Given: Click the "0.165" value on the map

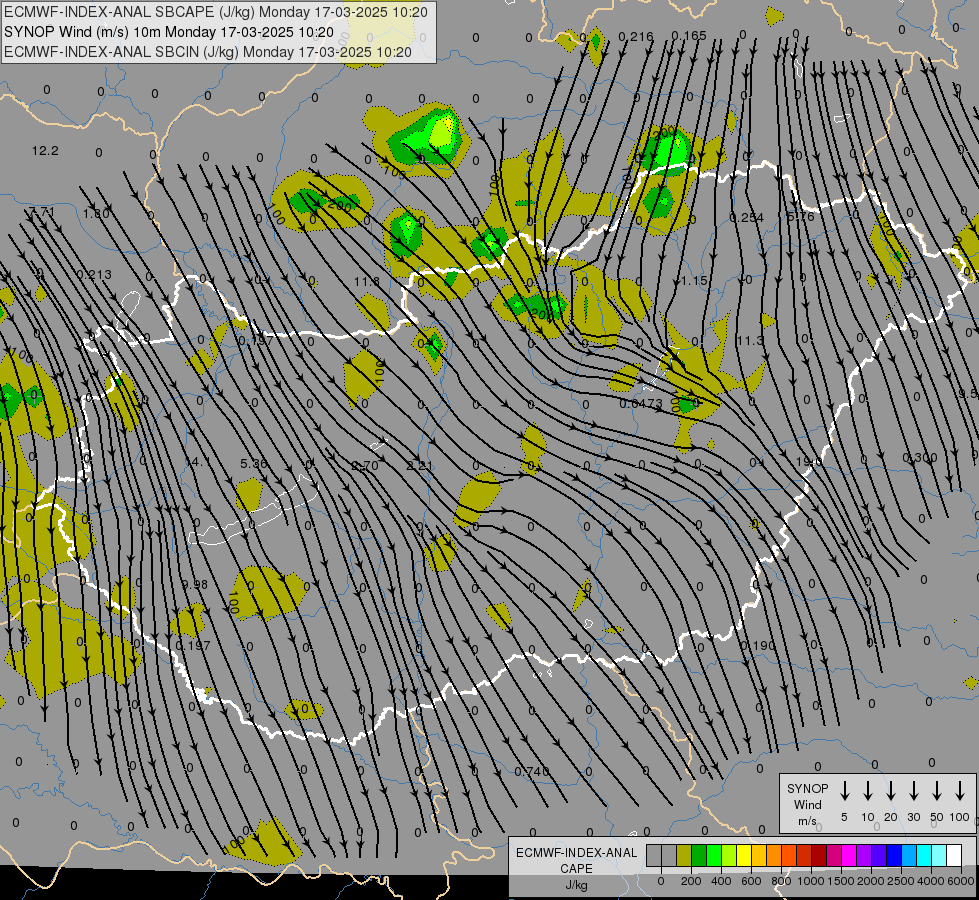Looking at the screenshot, I should [x=689, y=36].
